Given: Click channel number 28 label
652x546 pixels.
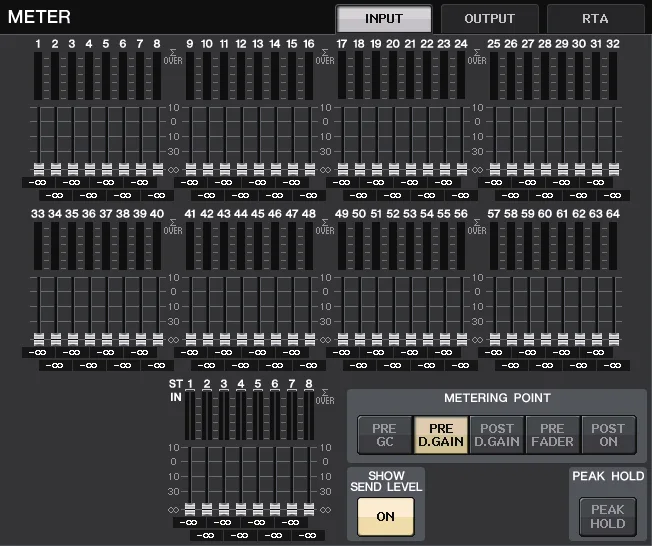Looking at the screenshot, I should [x=545, y=44].
